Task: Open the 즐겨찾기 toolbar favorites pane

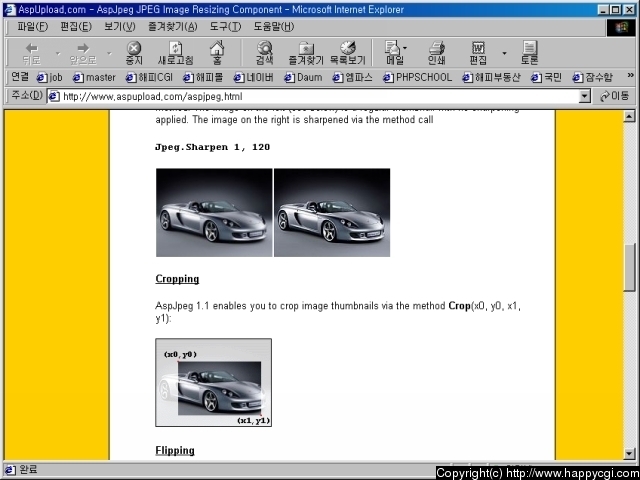Action: 306,53
